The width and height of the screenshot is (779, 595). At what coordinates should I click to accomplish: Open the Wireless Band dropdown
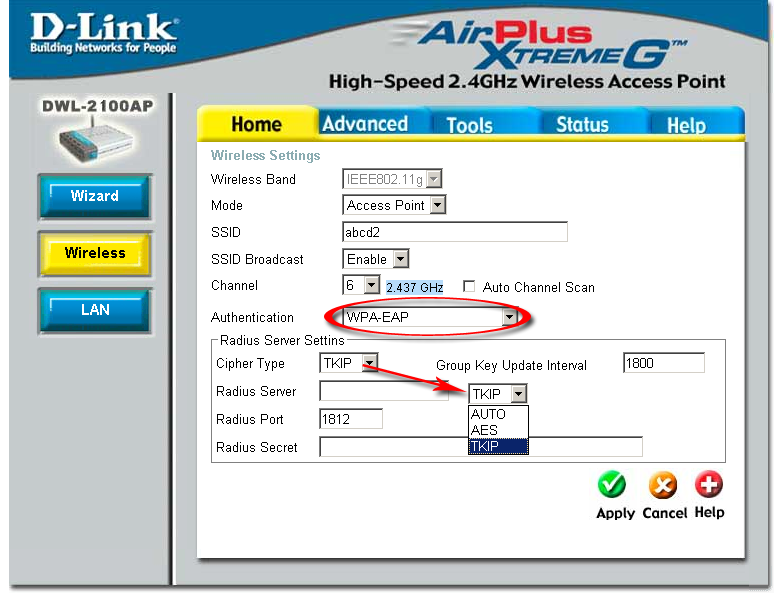point(392,179)
